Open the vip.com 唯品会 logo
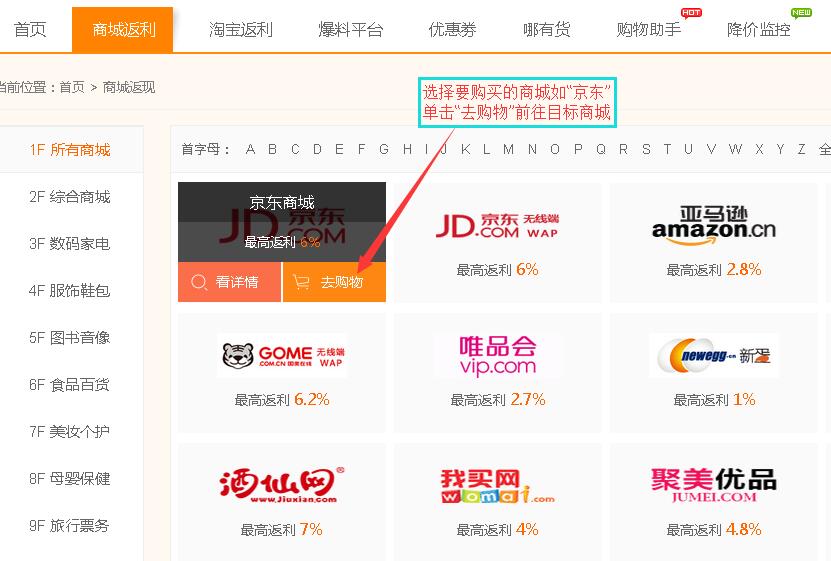831x561 pixels. click(498, 355)
